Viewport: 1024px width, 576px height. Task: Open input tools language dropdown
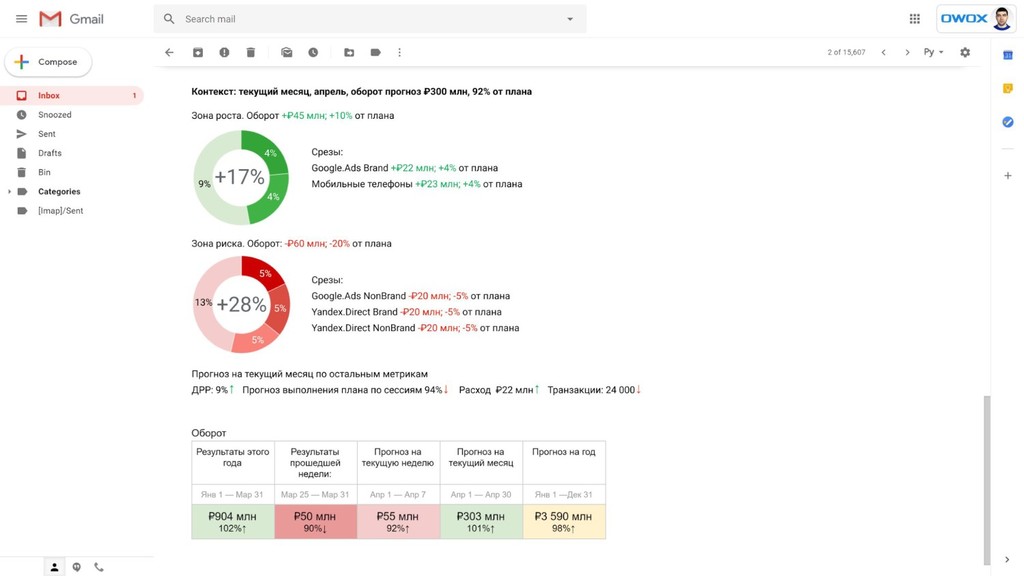(933, 52)
